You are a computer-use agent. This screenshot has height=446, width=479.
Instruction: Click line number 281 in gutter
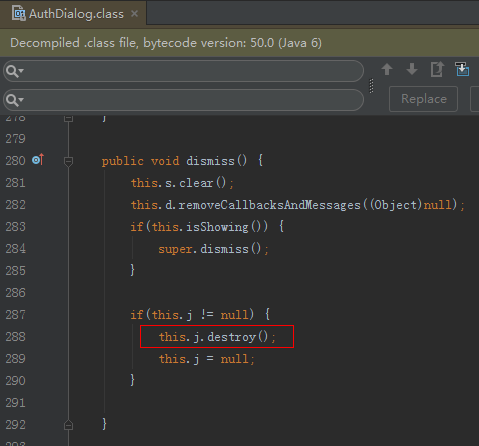click(x=15, y=183)
